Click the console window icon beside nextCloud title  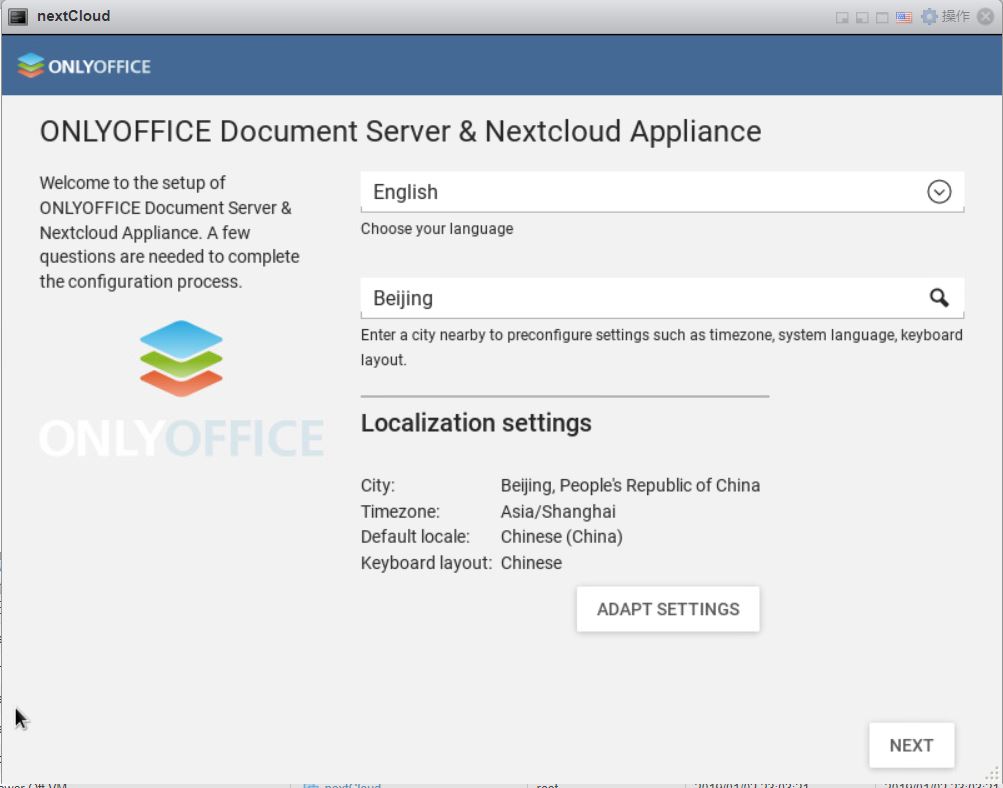(x=18, y=16)
